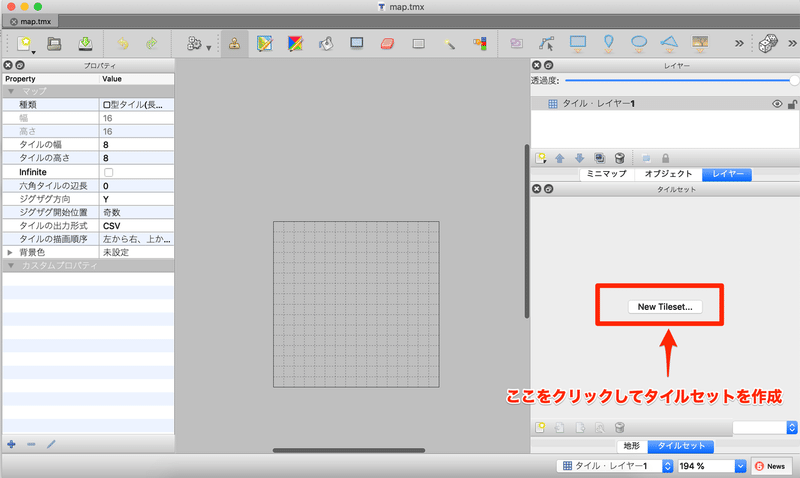
Task: Switch to the 地形 tab
Action: click(x=632, y=446)
